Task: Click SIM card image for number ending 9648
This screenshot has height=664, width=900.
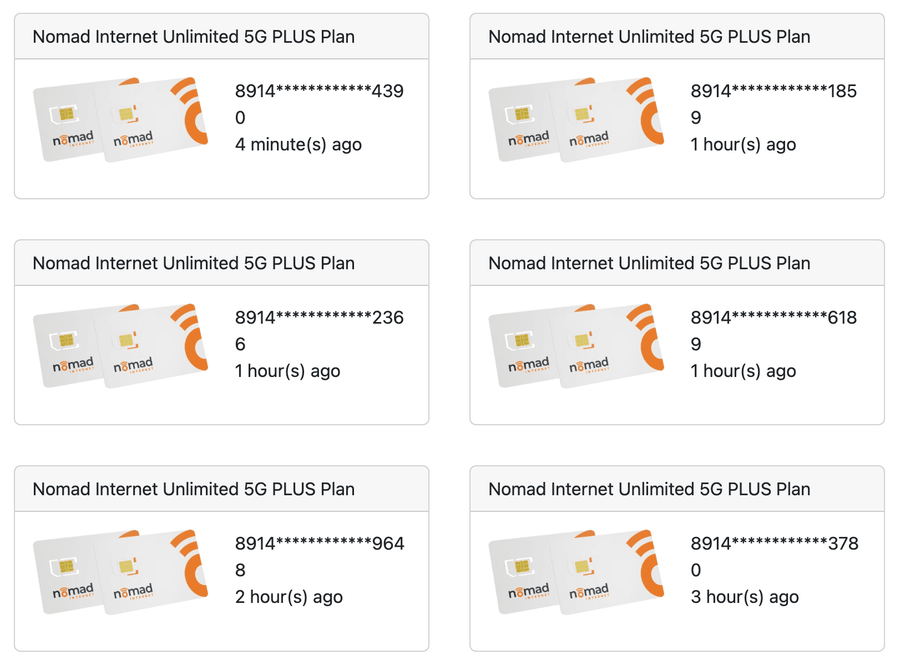Action: pos(121,572)
